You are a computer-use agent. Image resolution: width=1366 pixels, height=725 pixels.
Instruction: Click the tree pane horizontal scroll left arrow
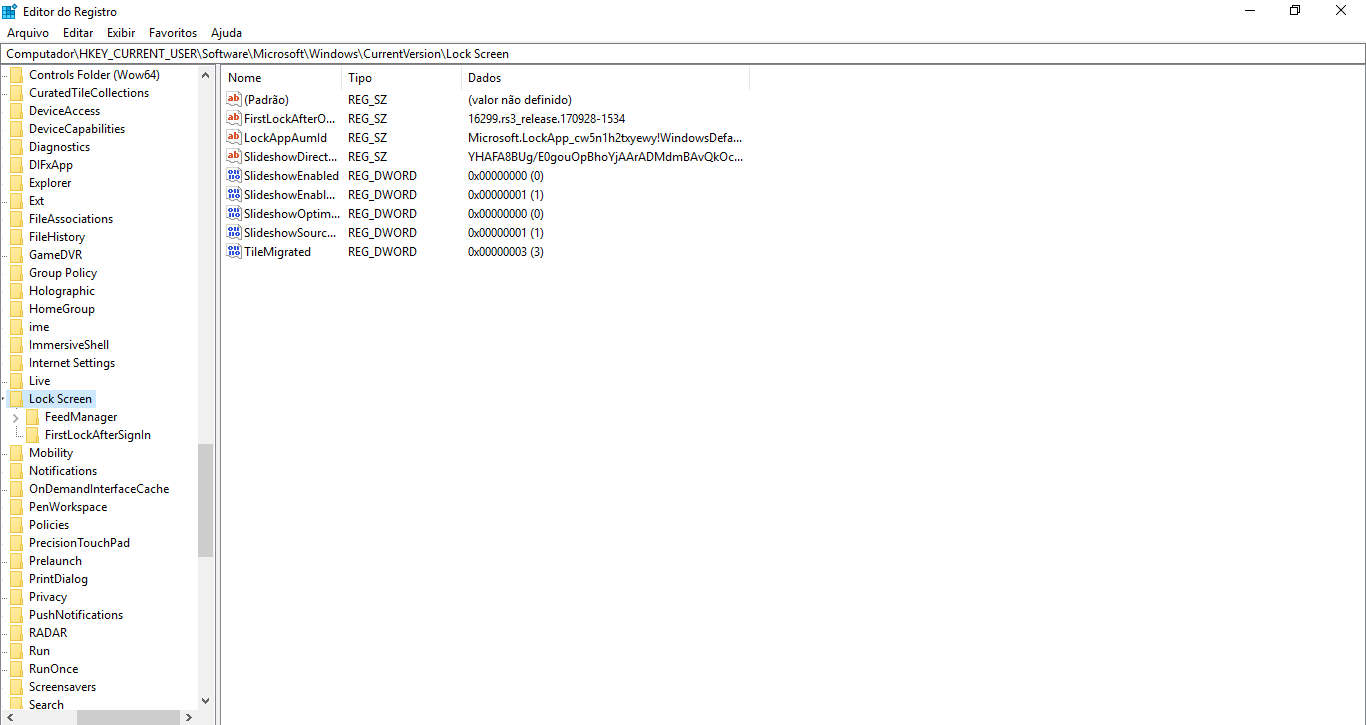[8, 717]
